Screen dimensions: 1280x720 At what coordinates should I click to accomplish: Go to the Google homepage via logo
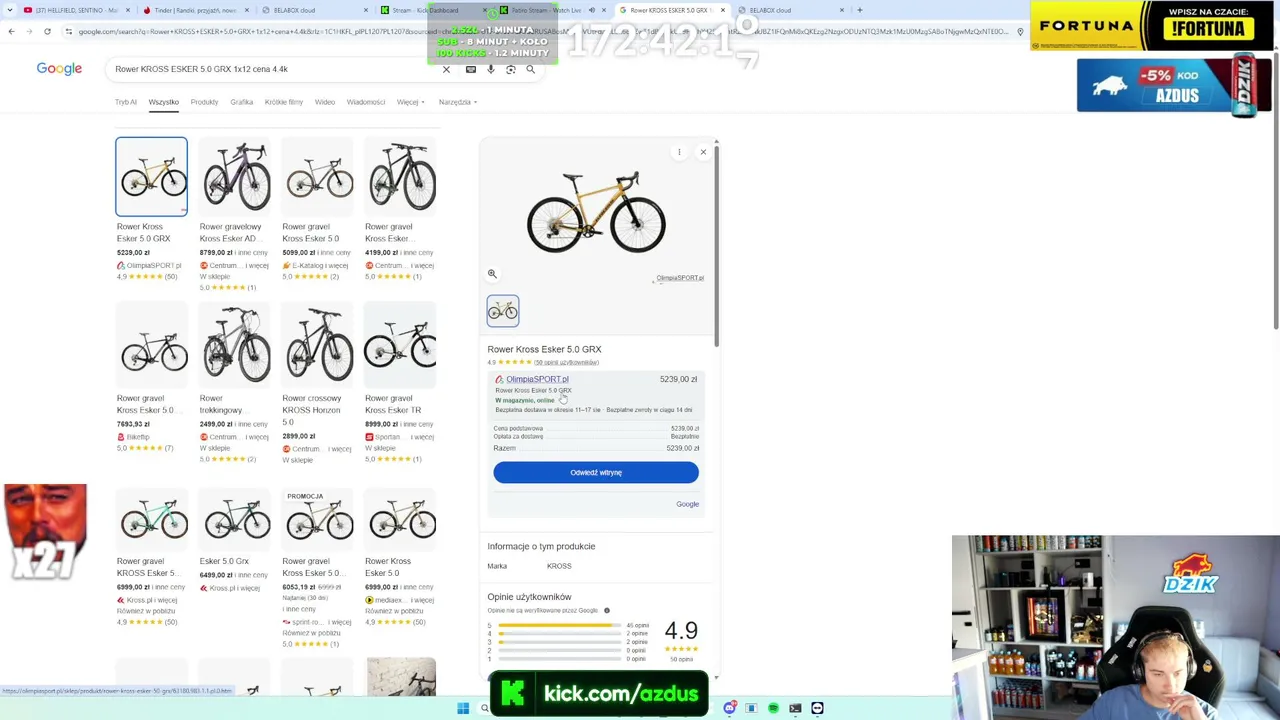click(59, 68)
